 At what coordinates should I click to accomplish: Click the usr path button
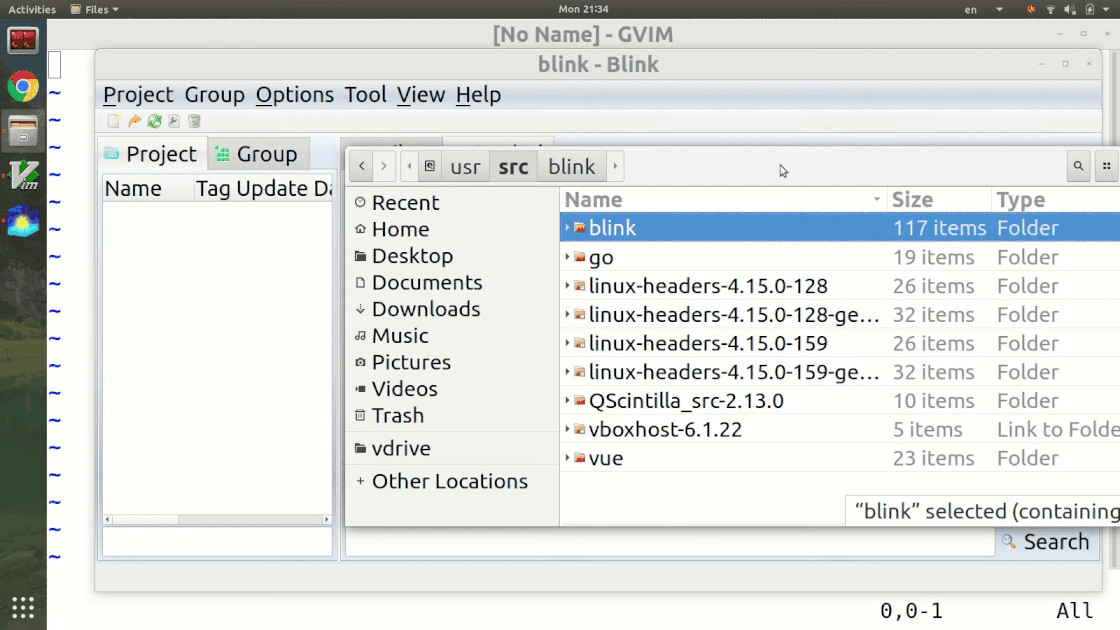(x=465, y=166)
